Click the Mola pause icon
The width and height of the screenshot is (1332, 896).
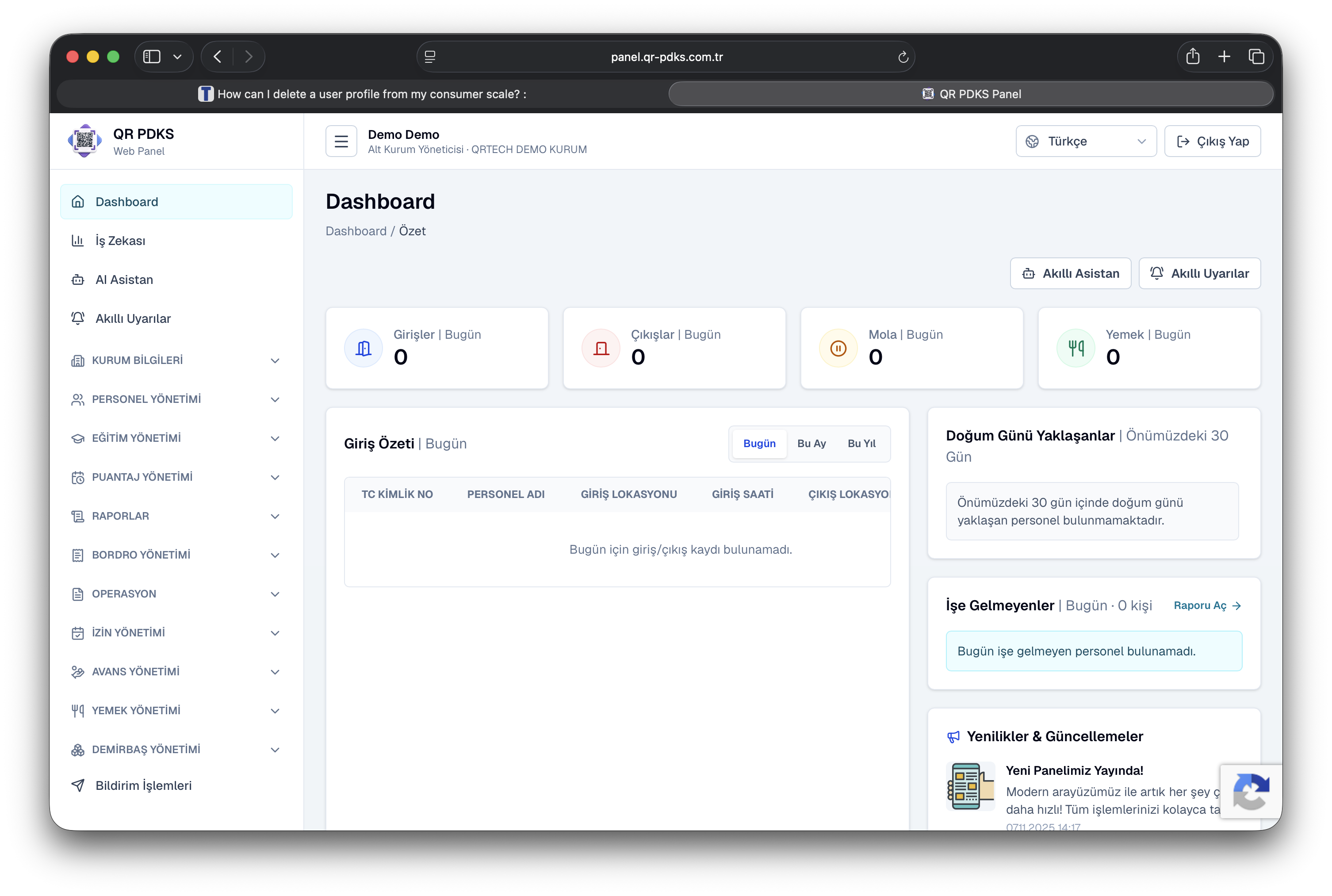click(838, 348)
